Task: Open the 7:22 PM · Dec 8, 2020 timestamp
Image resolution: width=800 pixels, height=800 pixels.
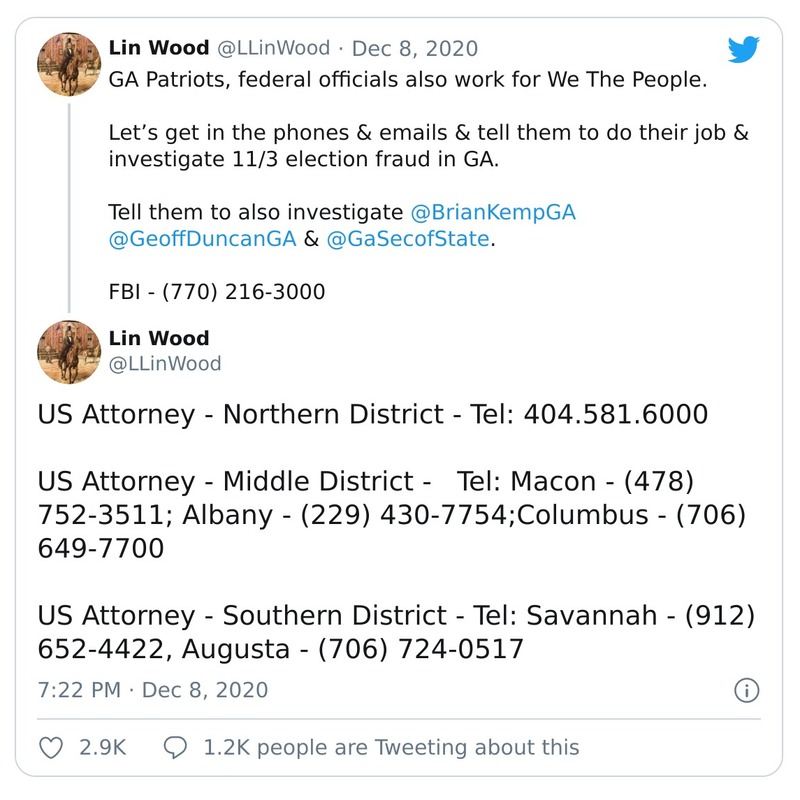Action: point(153,690)
